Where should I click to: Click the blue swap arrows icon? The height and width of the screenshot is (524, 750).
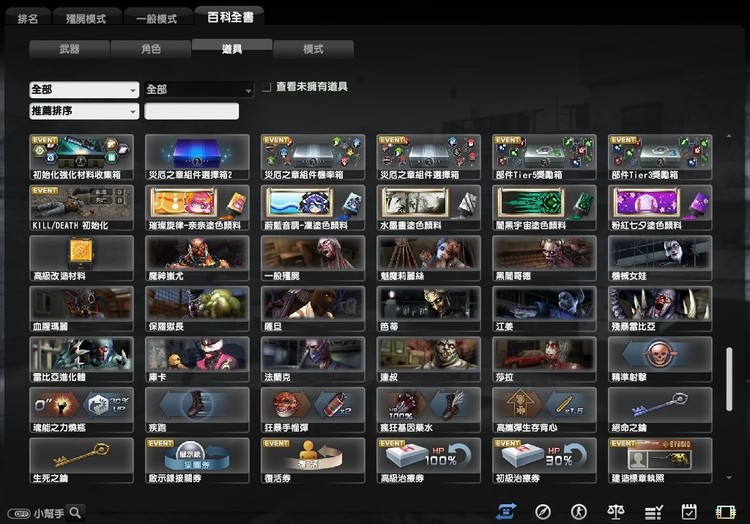[x=506, y=511]
